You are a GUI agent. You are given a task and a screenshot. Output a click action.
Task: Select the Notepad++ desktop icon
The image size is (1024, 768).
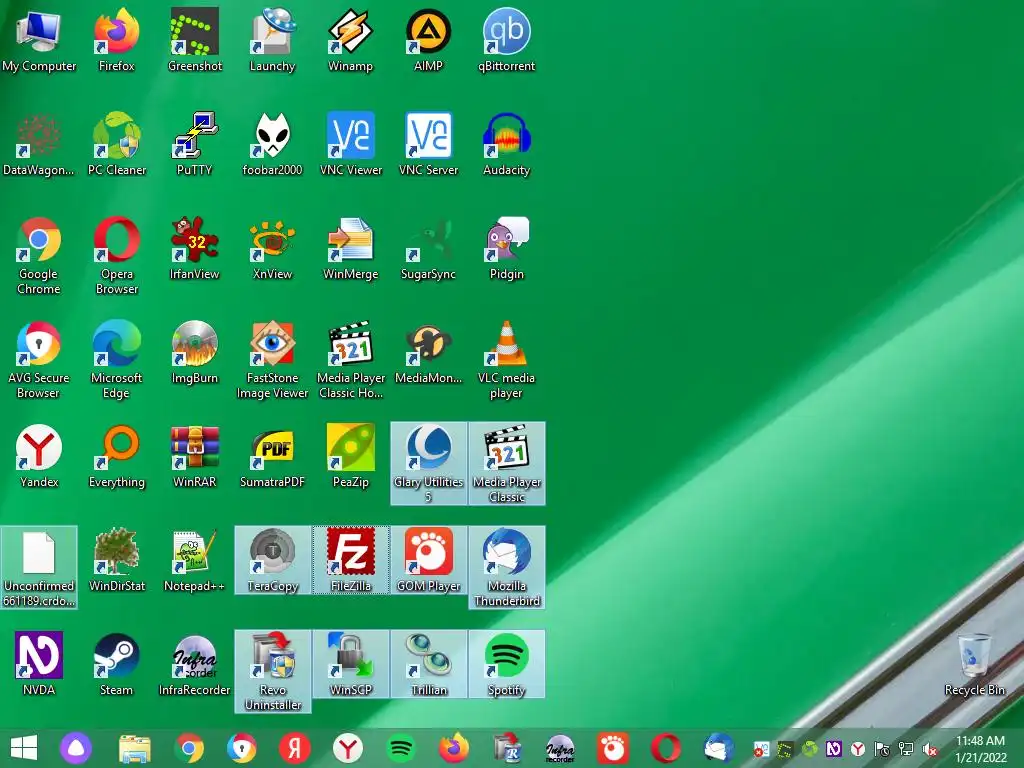point(195,560)
